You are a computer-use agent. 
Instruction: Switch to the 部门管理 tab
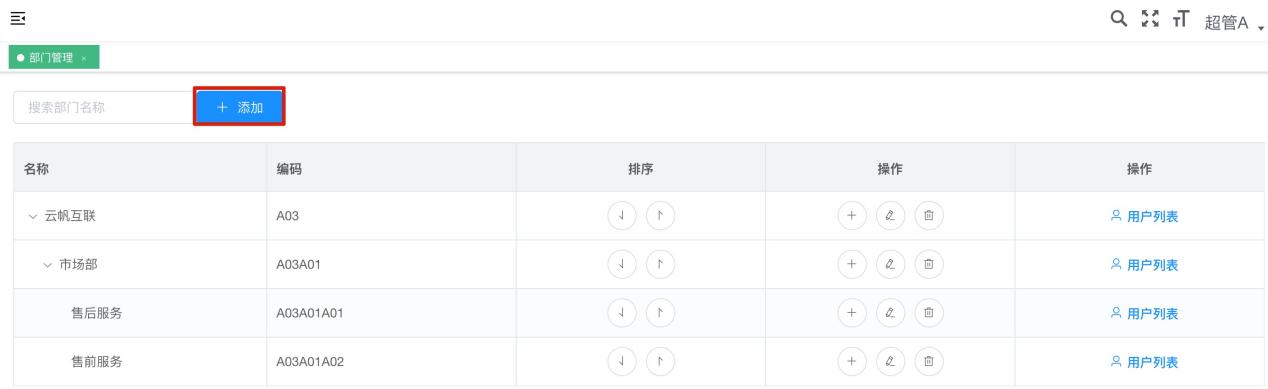(x=50, y=58)
